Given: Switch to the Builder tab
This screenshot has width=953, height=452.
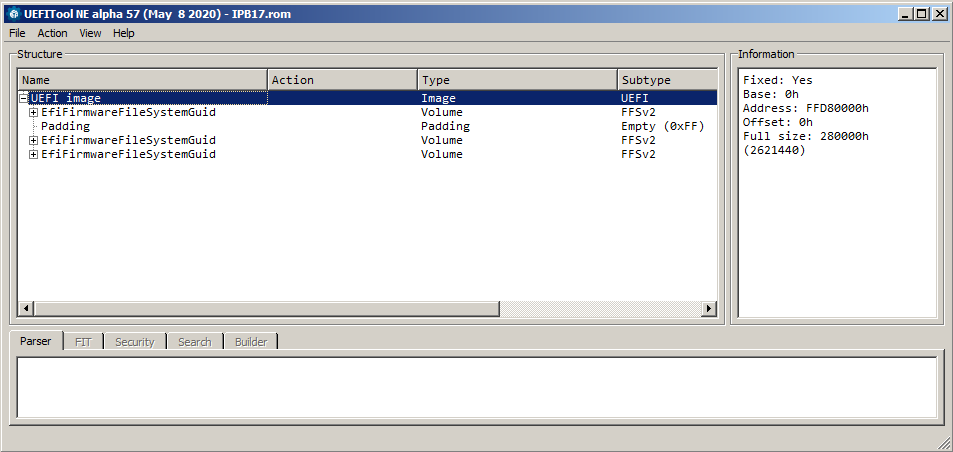Looking at the screenshot, I should click(251, 342).
